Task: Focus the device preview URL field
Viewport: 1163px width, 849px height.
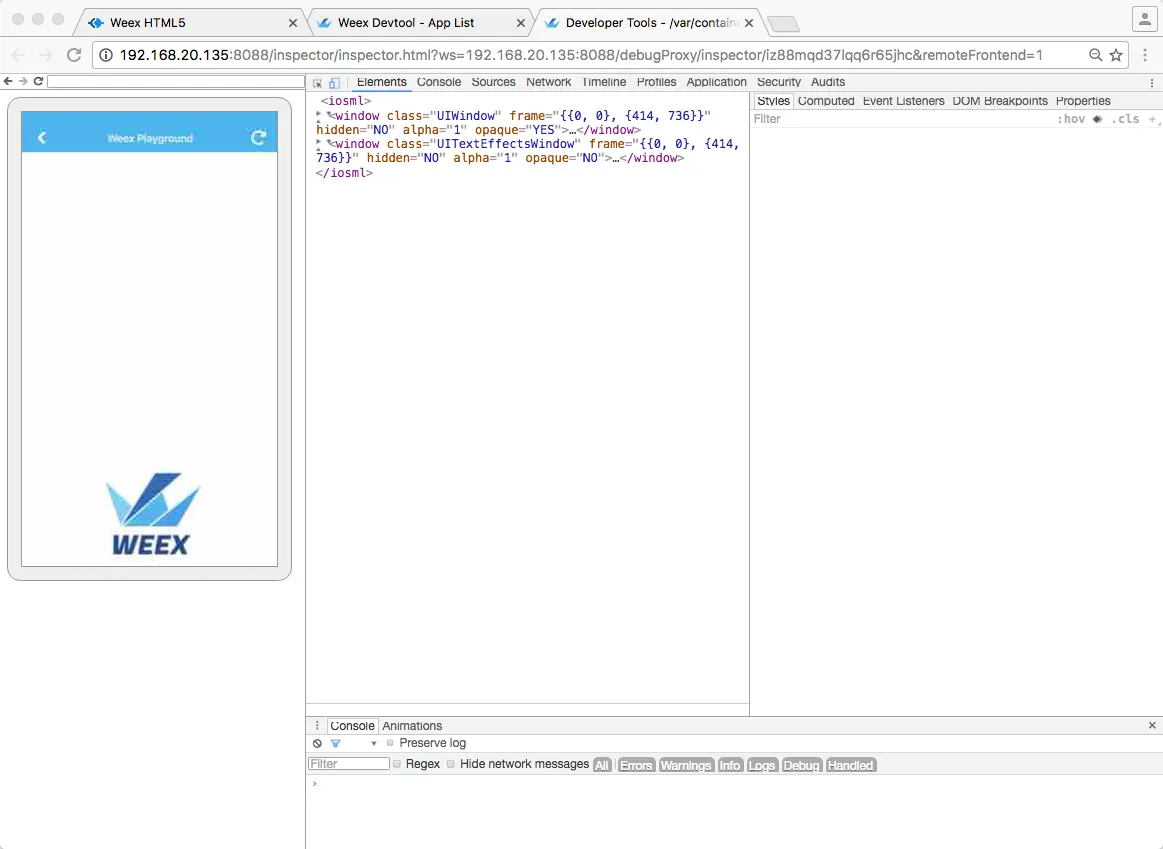Action: pyautogui.click(x=176, y=81)
